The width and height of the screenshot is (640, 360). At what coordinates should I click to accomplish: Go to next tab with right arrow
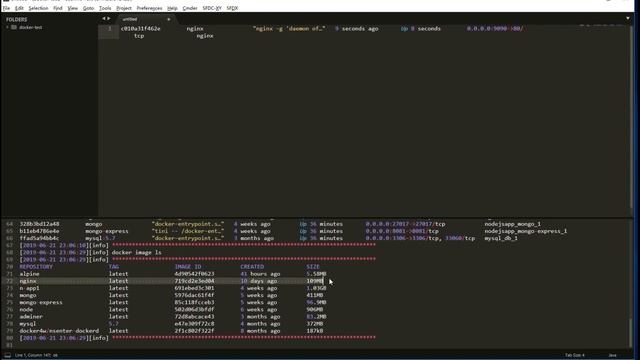(x=109, y=18)
